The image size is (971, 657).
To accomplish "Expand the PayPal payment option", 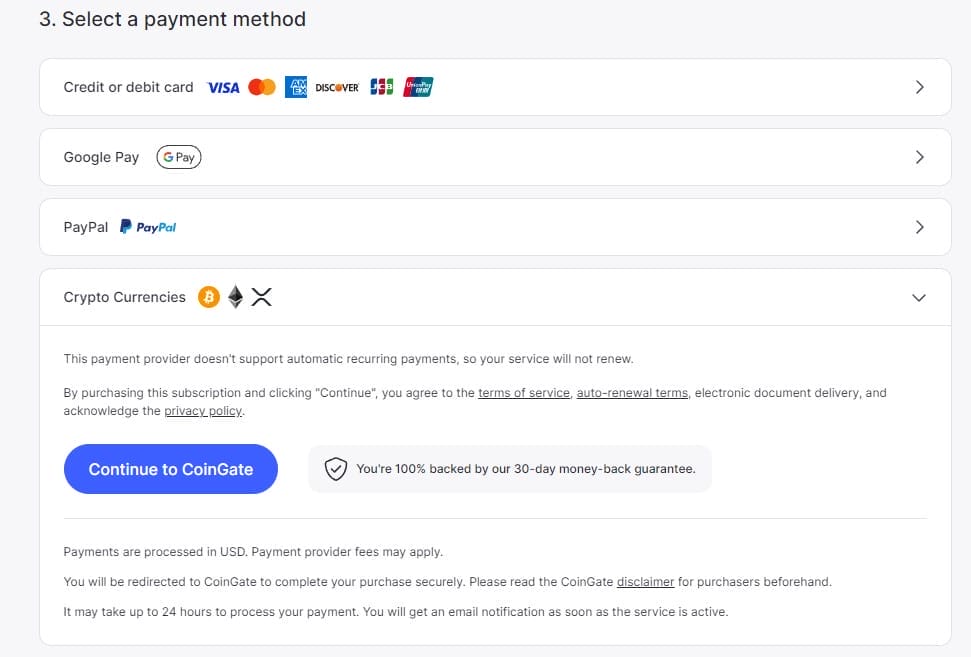I will point(919,227).
